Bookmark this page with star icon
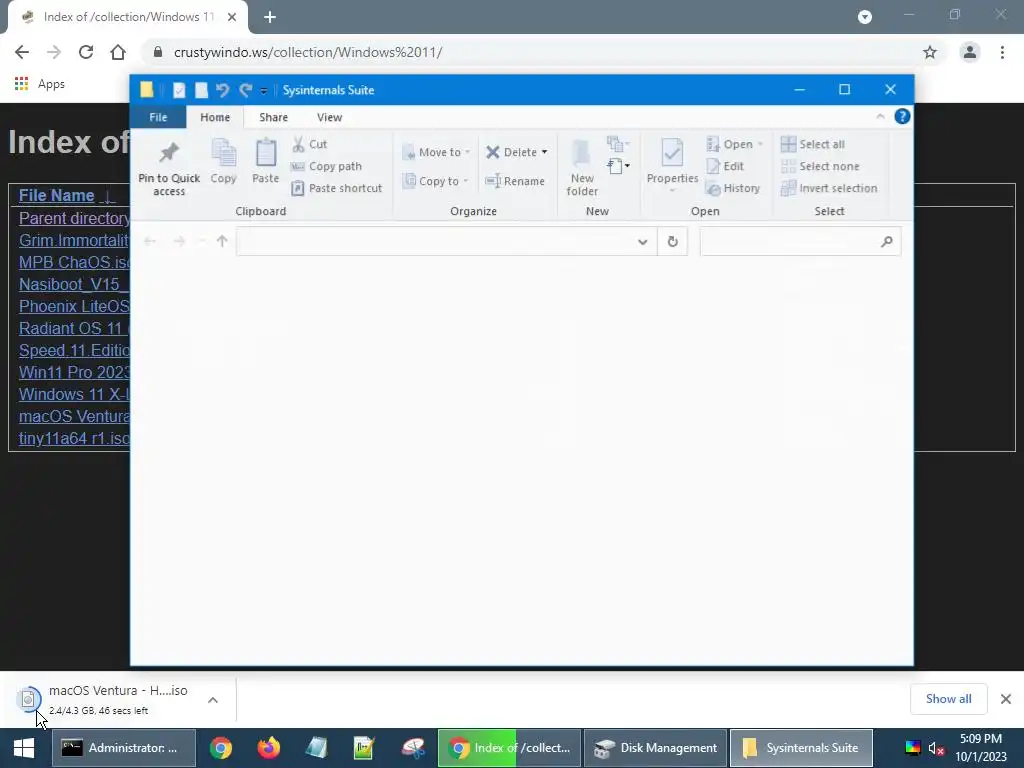 930,52
